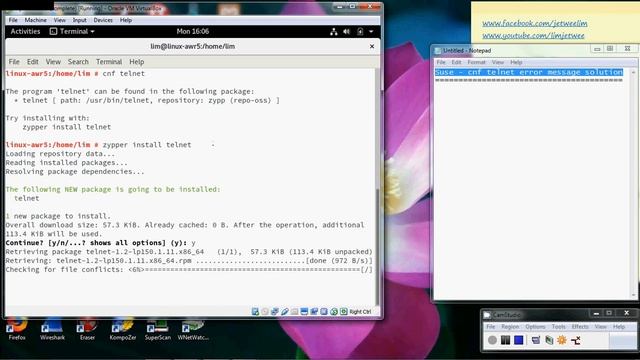Click Firefox desktop shortcut
Screen dimensions: 640x360
coord(17,330)
